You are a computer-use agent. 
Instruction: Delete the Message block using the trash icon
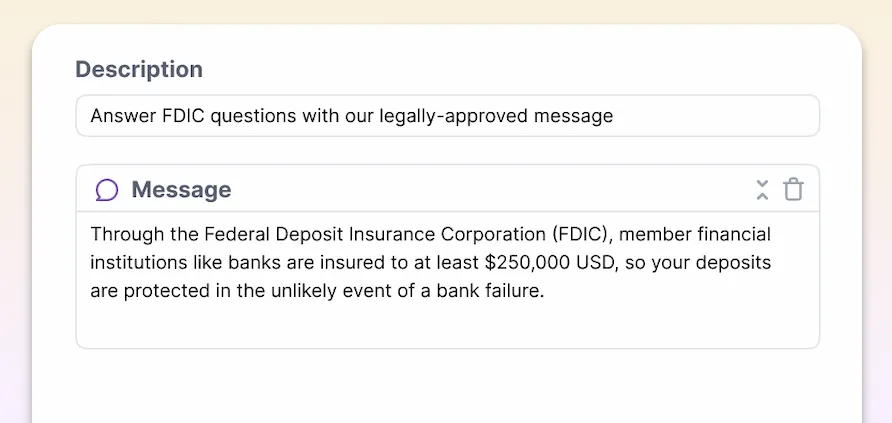793,190
